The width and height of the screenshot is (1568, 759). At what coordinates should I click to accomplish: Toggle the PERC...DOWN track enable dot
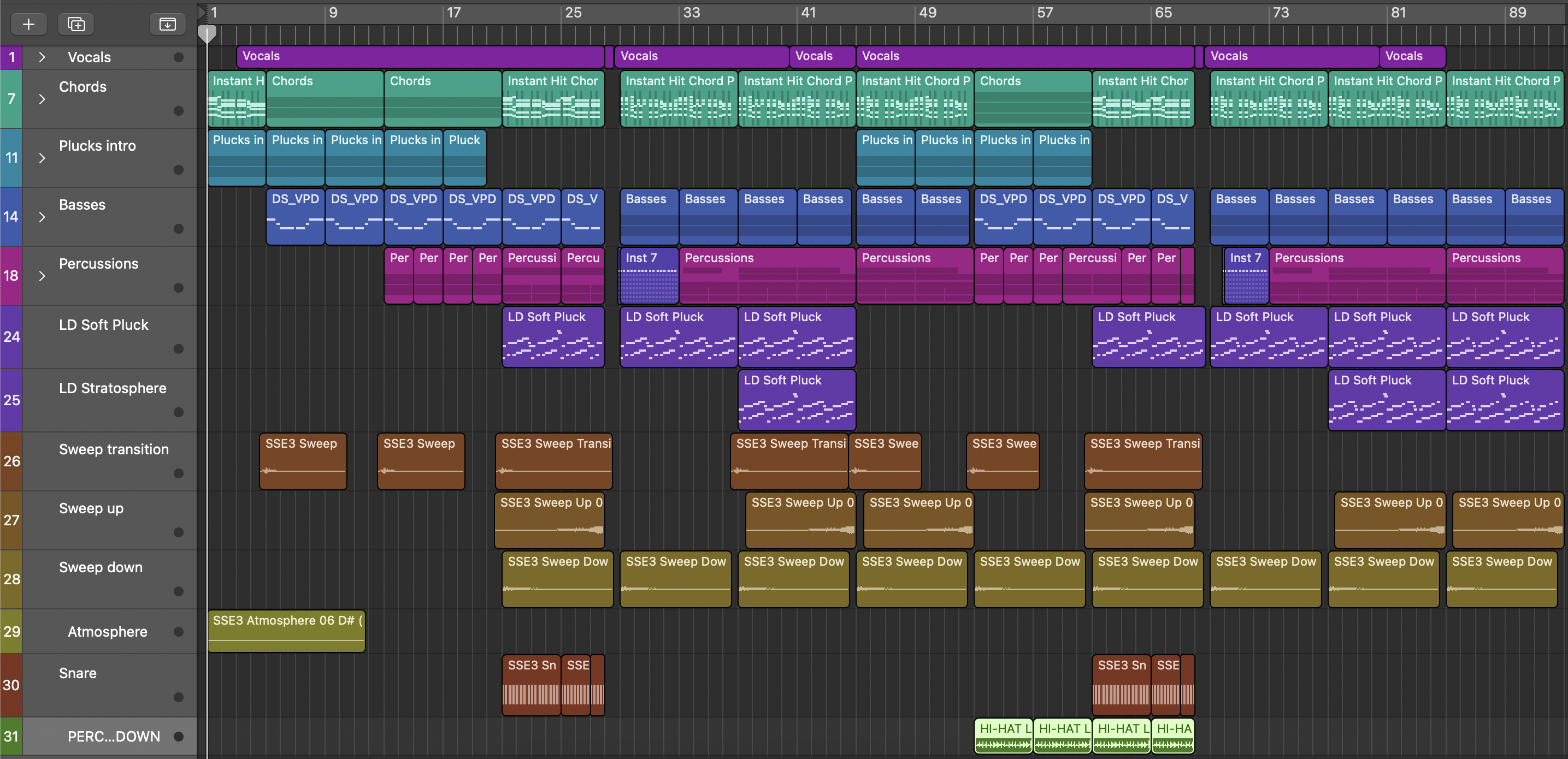(178, 737)
